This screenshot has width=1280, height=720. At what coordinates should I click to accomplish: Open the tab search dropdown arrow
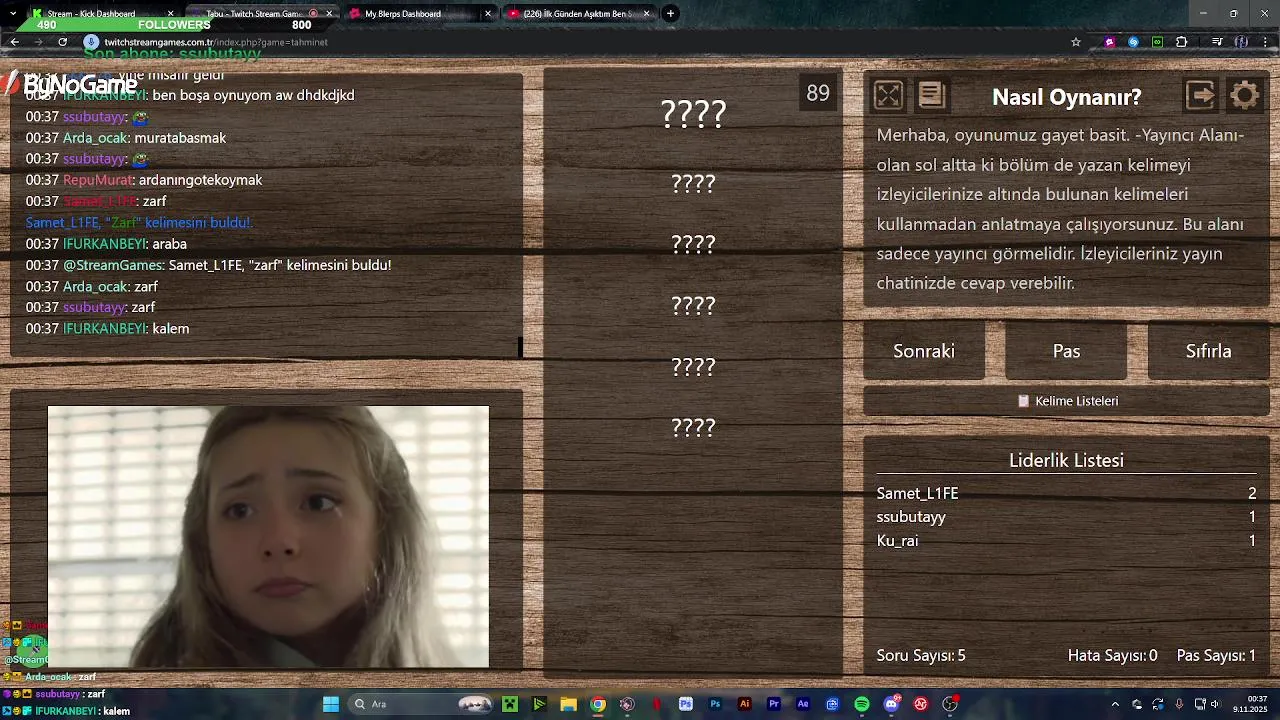pyautogui.click(x=13, y=13)
